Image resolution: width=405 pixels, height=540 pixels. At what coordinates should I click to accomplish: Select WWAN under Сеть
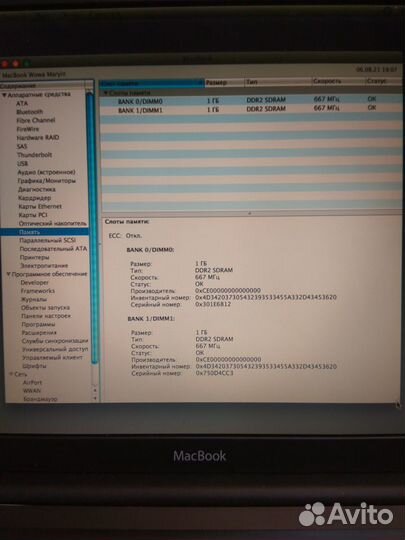point(32,391)
